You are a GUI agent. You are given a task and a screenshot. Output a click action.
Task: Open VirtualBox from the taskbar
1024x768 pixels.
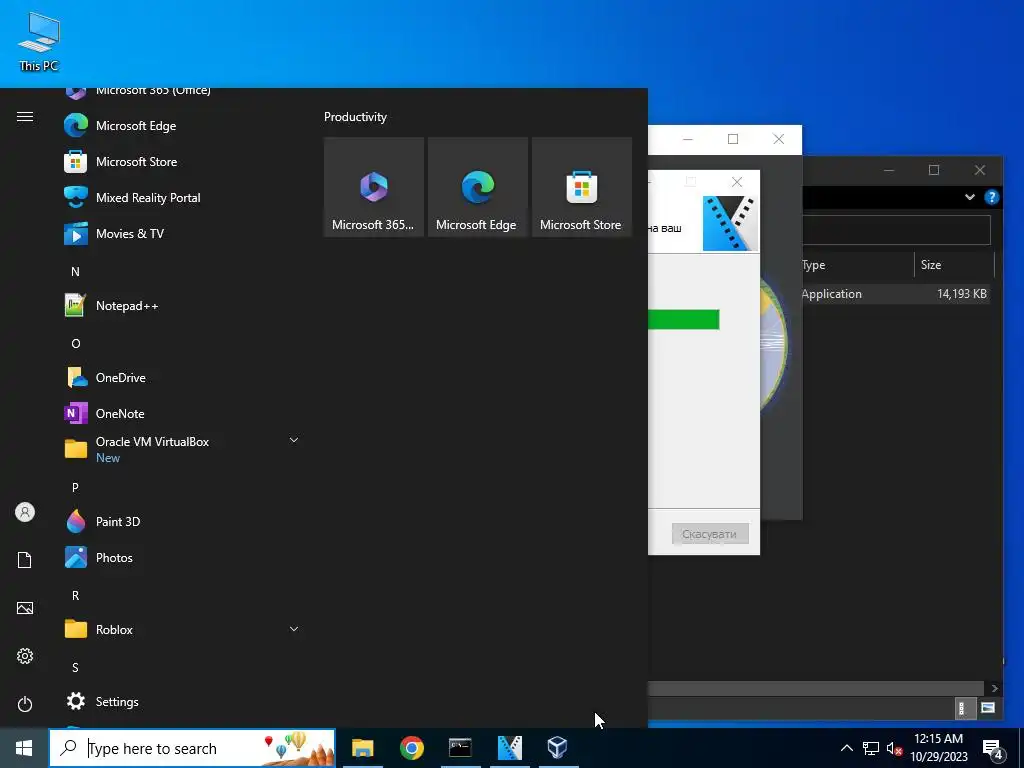[x=558, y=748]
